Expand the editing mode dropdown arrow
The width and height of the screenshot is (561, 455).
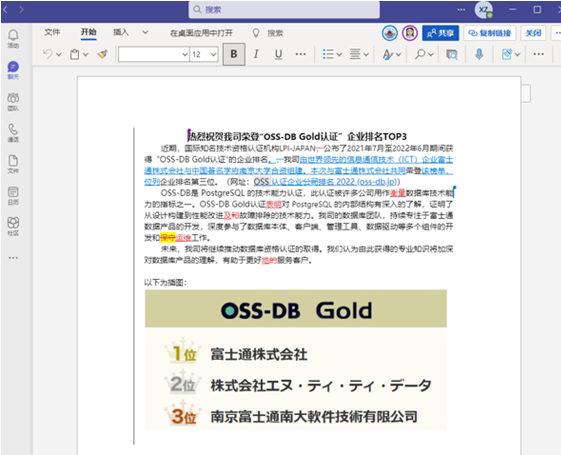point(517,55)
